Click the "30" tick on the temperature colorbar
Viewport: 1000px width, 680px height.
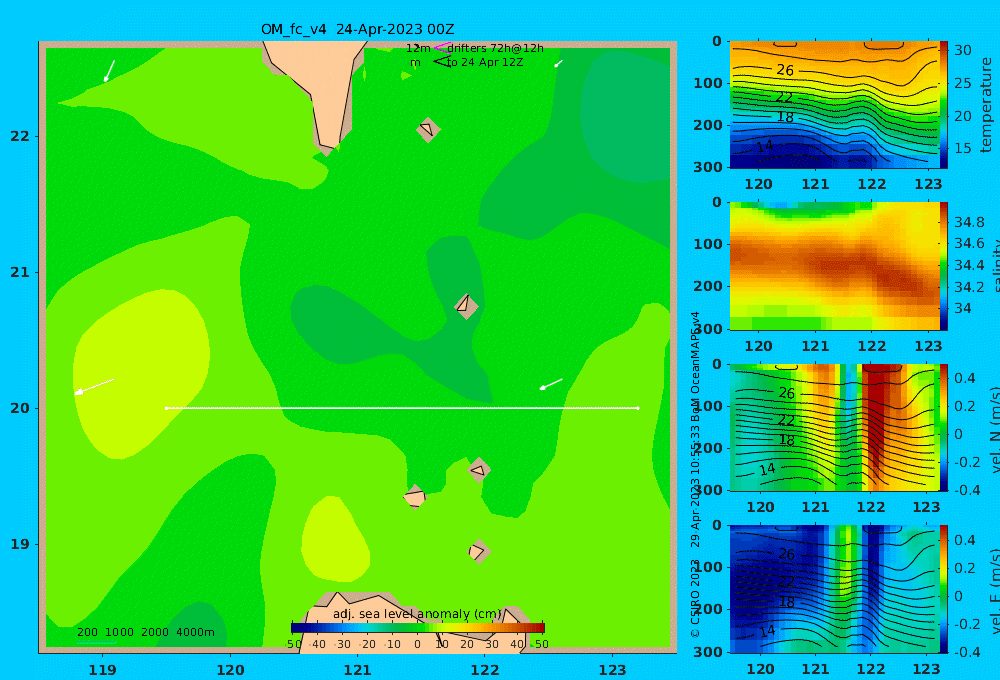click(963, 50)
